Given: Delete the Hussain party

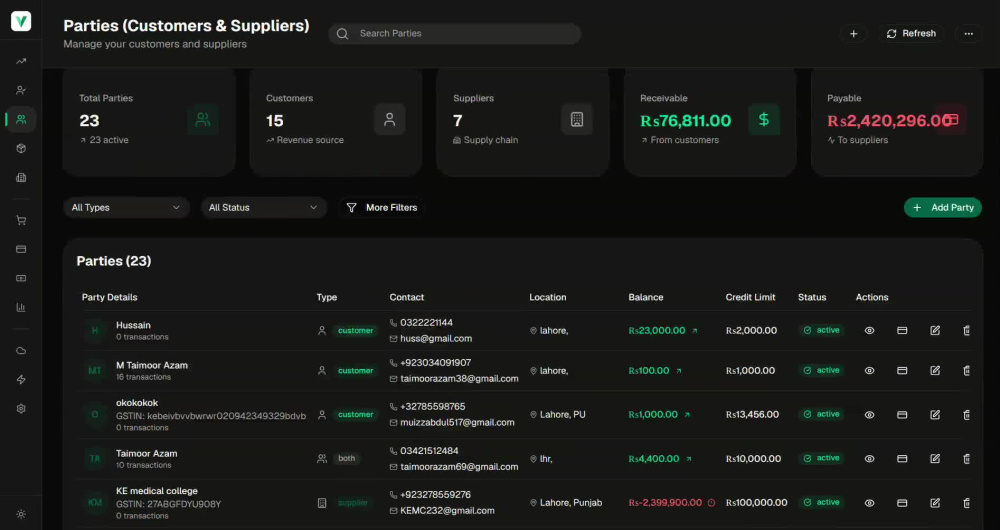Looking at the screenshot, I should click(966, 330).
